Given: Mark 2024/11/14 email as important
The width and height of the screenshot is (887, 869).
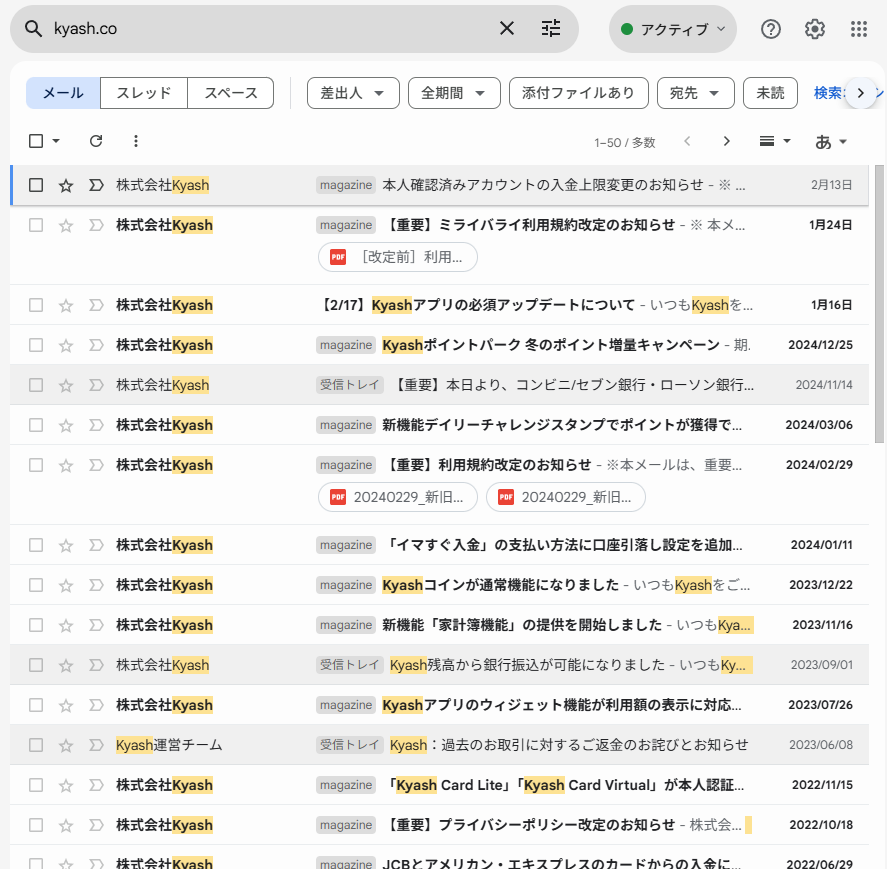Looking at the screenshot, I should [x=96, y=385].
